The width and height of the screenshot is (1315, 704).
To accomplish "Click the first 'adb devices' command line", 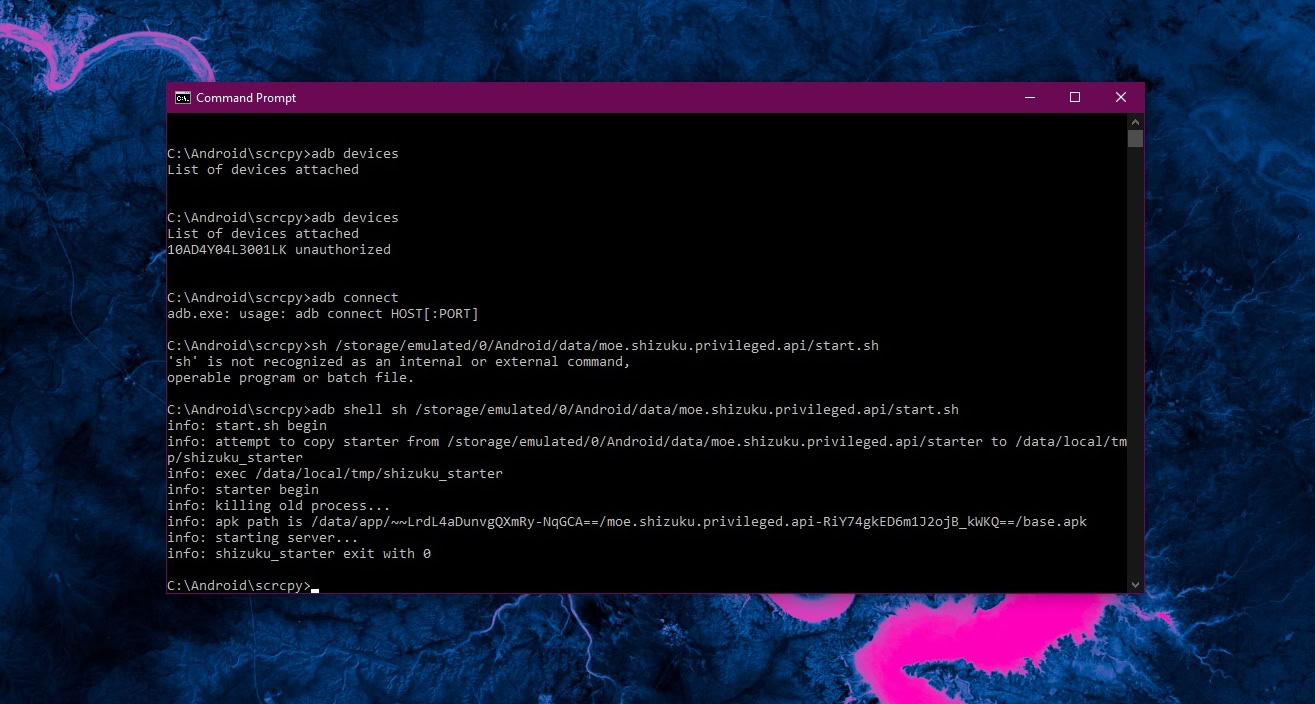I will [283, 154].
